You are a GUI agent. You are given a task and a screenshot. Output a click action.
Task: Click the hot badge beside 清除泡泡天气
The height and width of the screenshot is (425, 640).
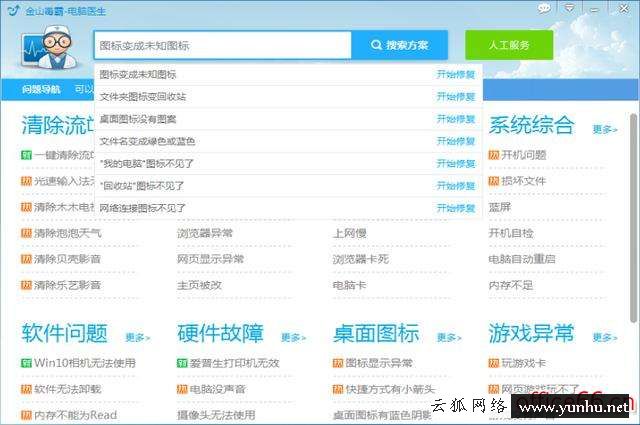click(26, 233)
